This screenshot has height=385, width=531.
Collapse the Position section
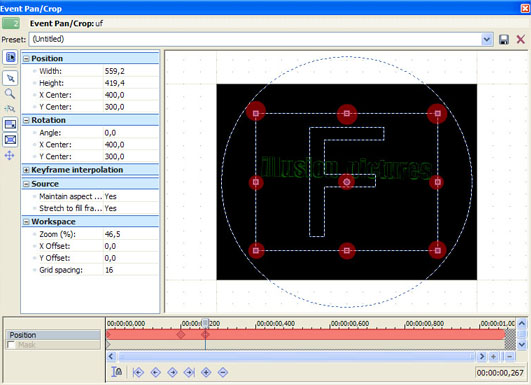tap(26, 59)
